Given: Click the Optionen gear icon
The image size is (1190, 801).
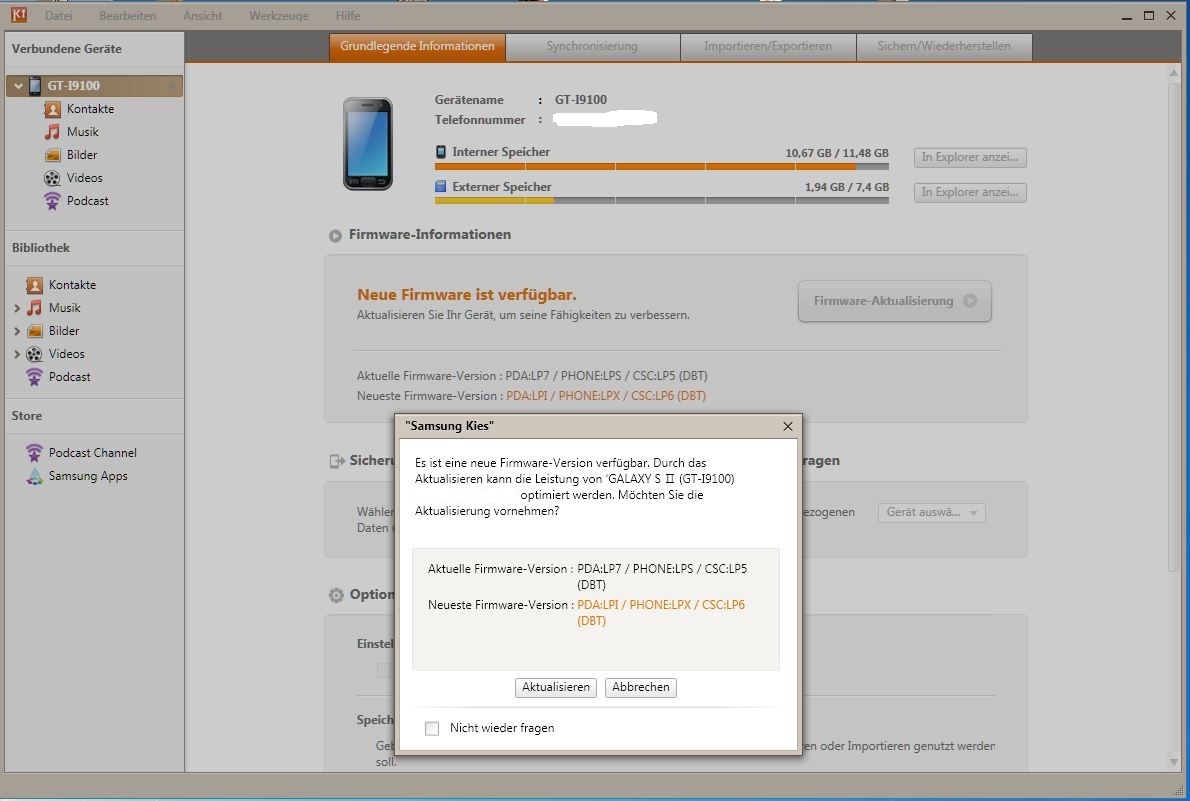Looking at the screenshot, I should coord(336,594).
